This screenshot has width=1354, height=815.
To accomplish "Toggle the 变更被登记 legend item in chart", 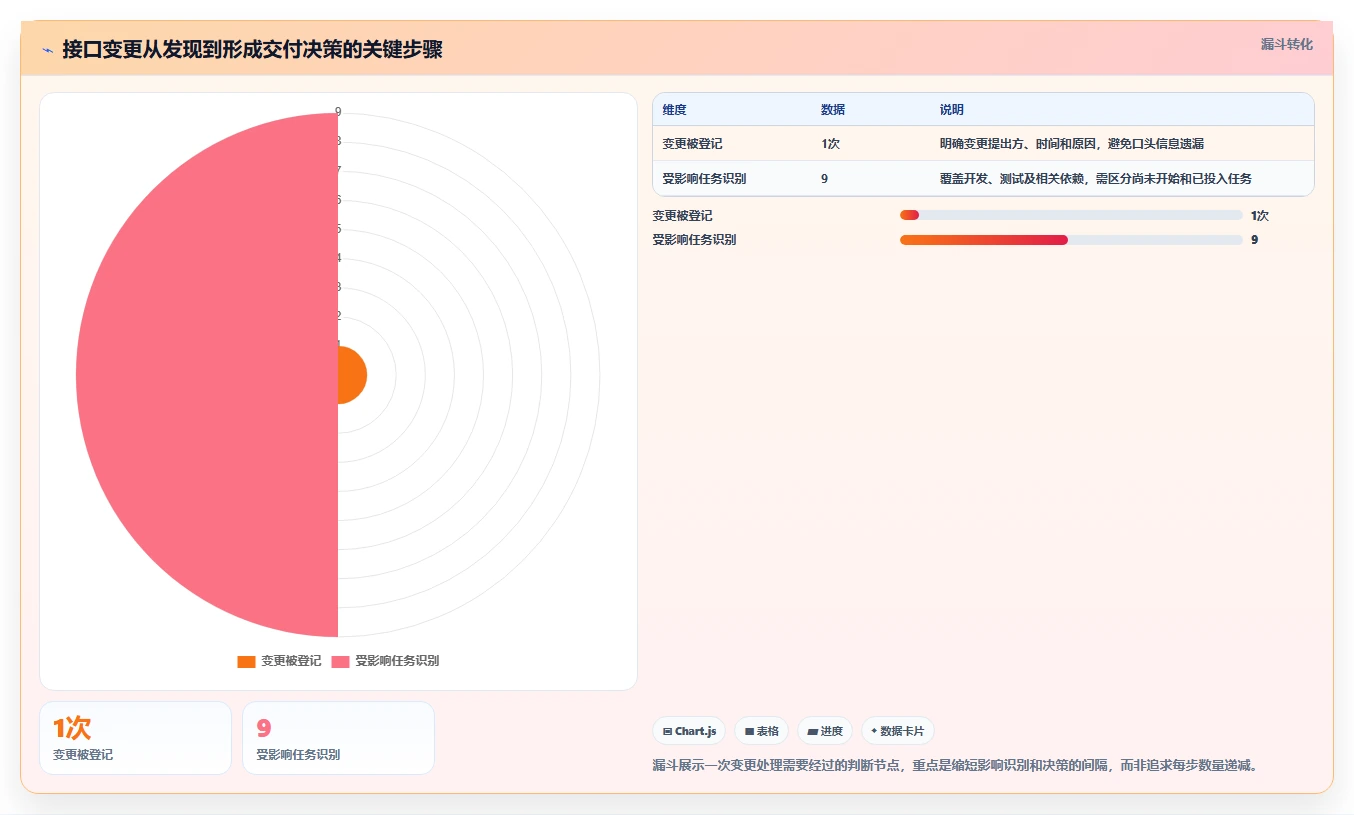I will coord(279,661).
